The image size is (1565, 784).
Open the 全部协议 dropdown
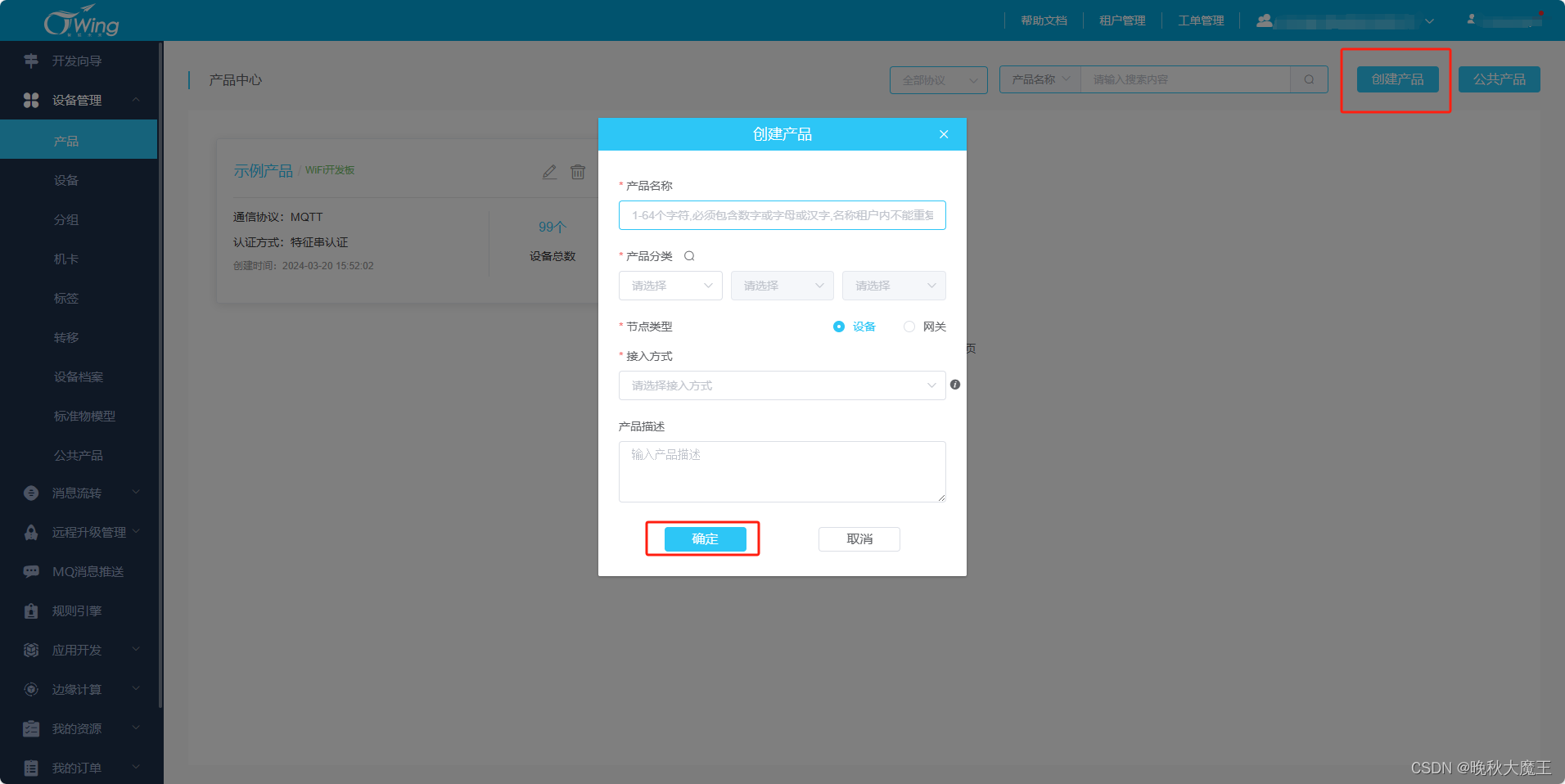[x=939, y=80]
